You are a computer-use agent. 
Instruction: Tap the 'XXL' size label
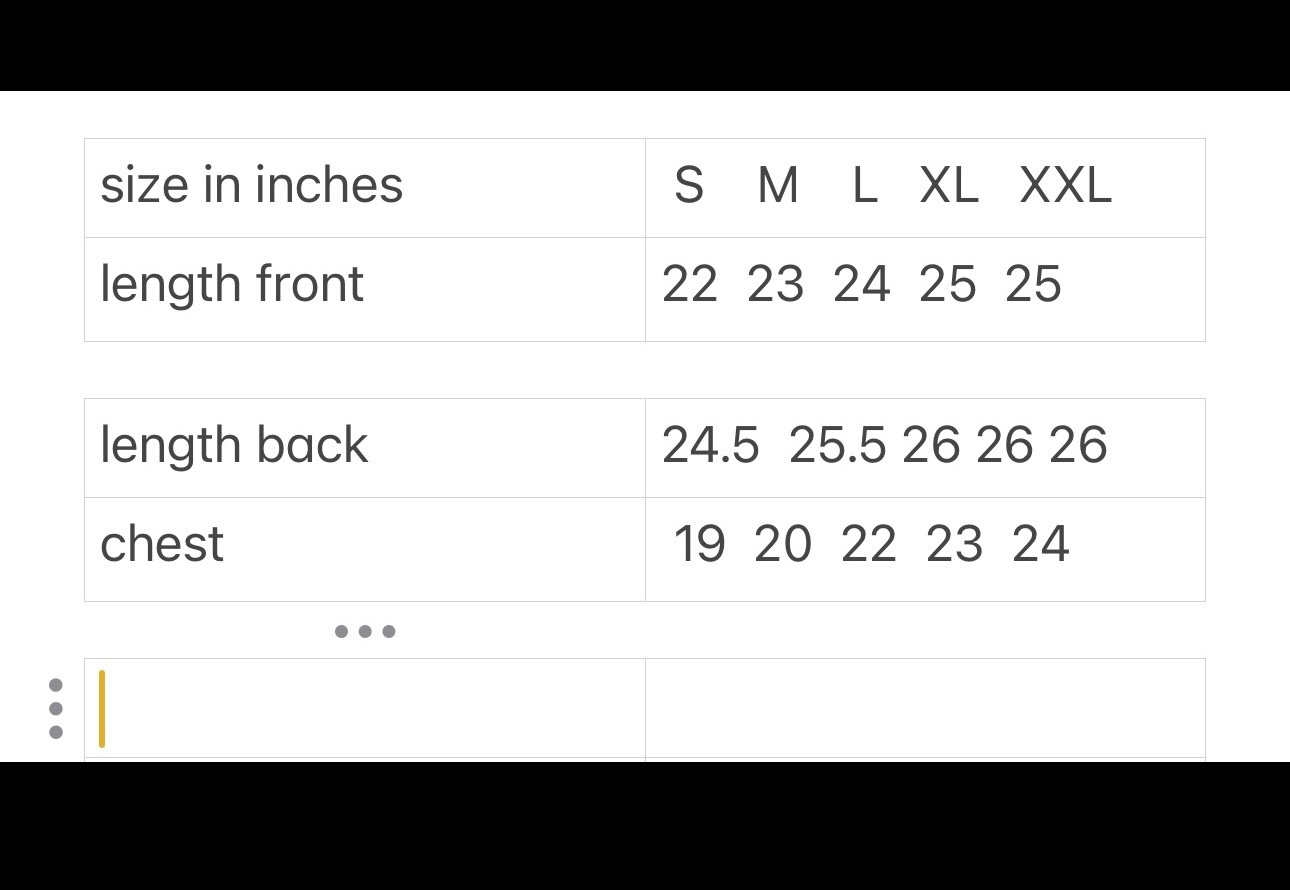(1065, 186)
